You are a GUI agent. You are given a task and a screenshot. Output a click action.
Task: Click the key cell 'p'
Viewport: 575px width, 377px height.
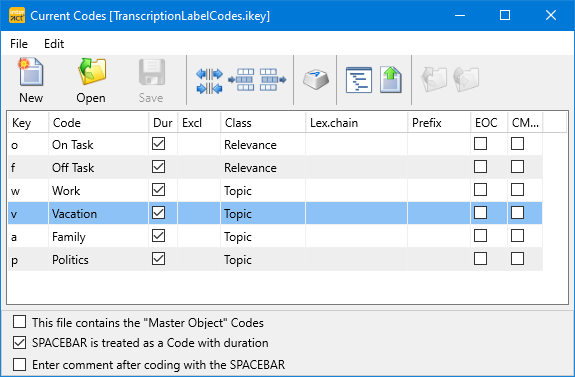tap(28, 259)
